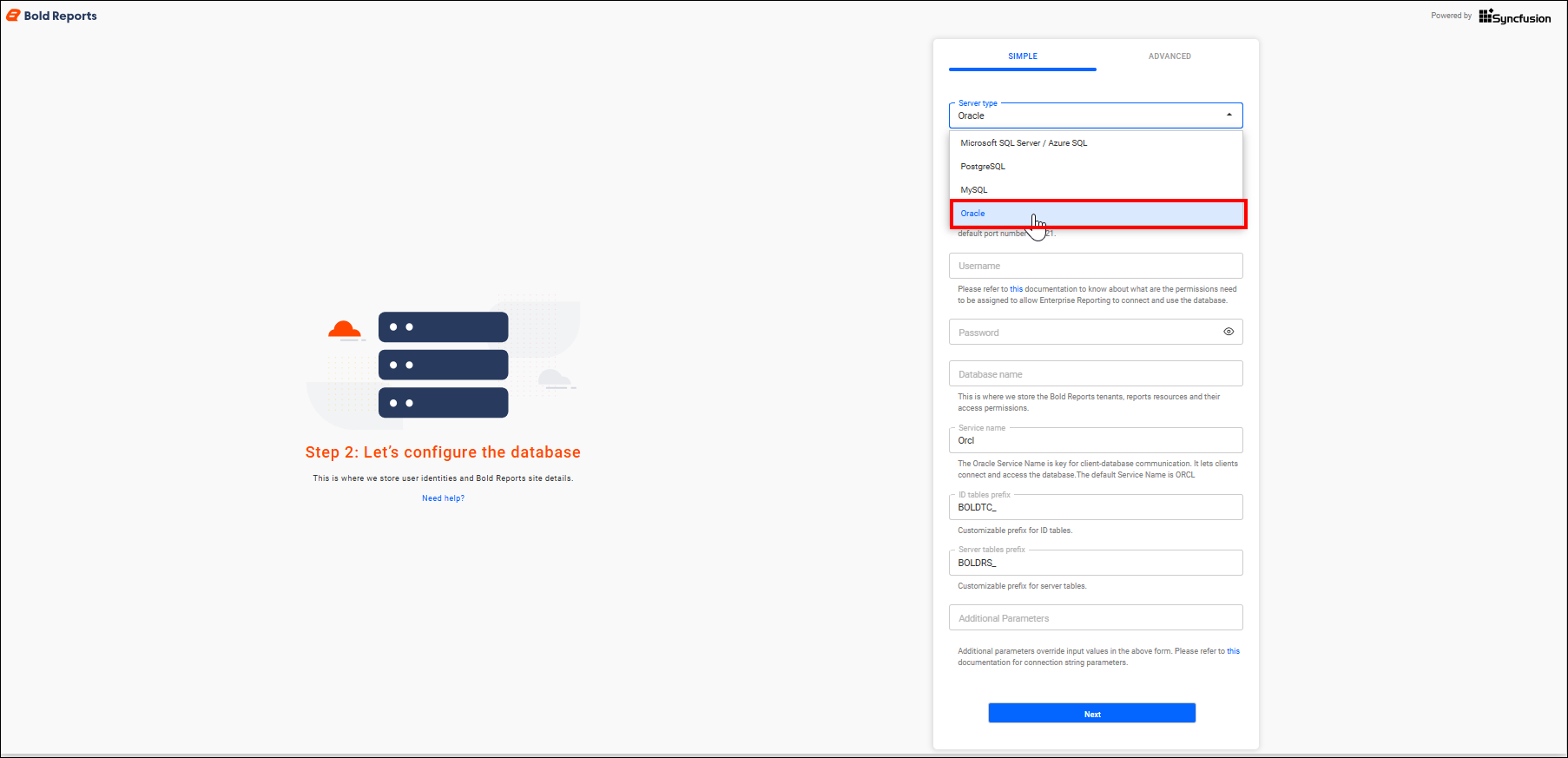This screenshot has width=1568, height=758.
Task: Choose MySQL in the dropdown list
Action: (x=1097, y=190)
